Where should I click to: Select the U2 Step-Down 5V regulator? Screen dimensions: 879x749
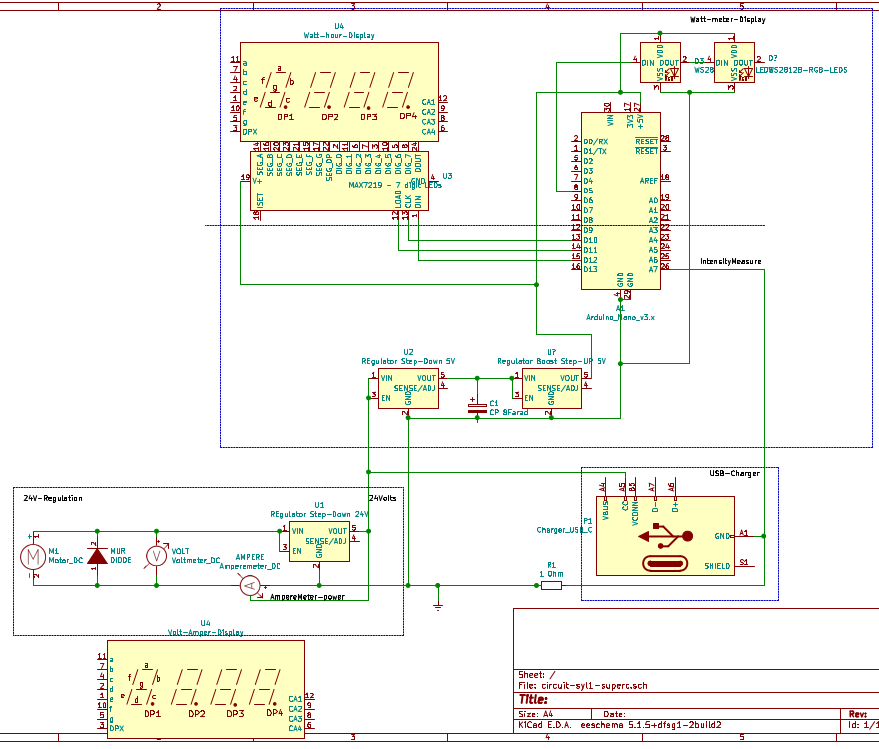(408, 389)
